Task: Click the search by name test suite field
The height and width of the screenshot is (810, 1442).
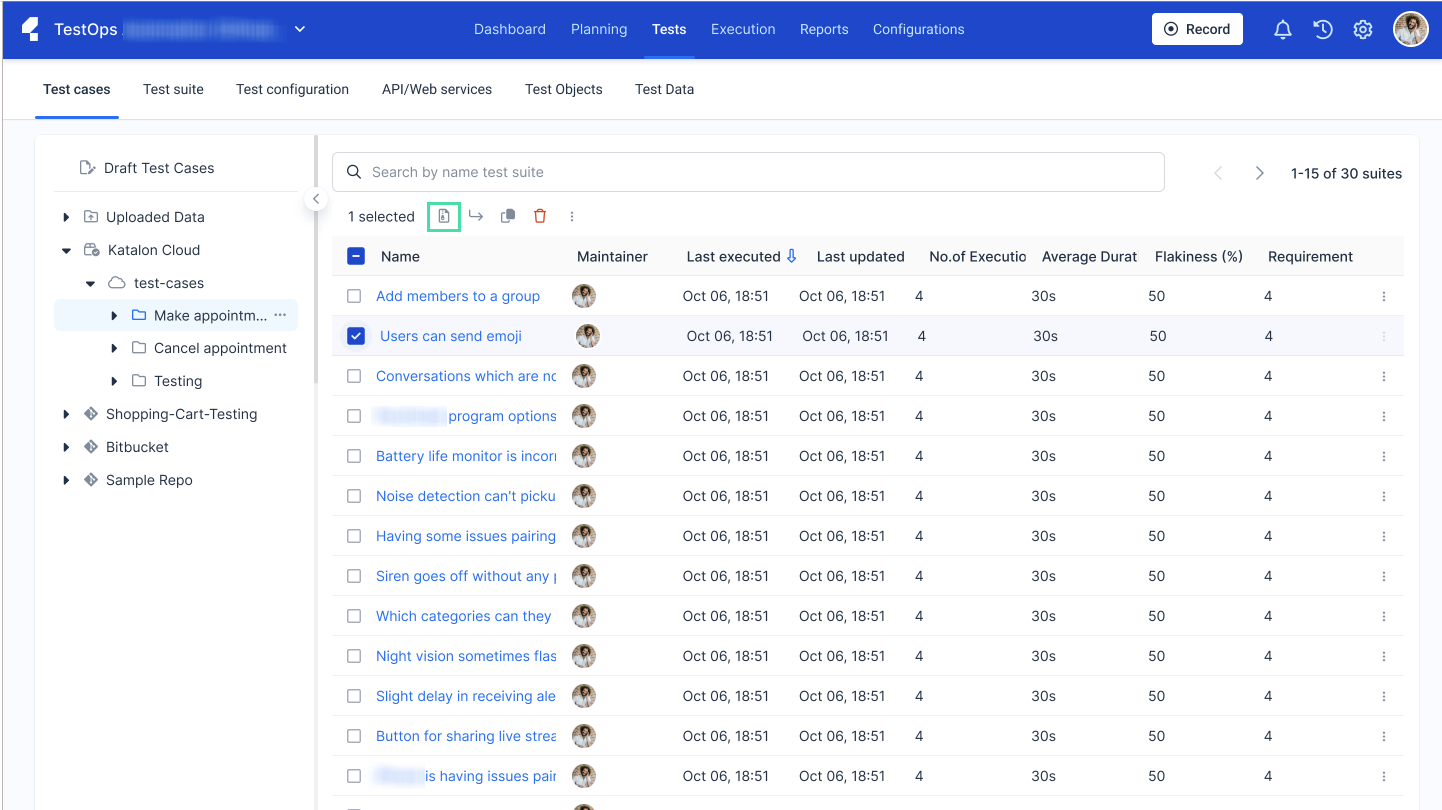Action: 747,171
